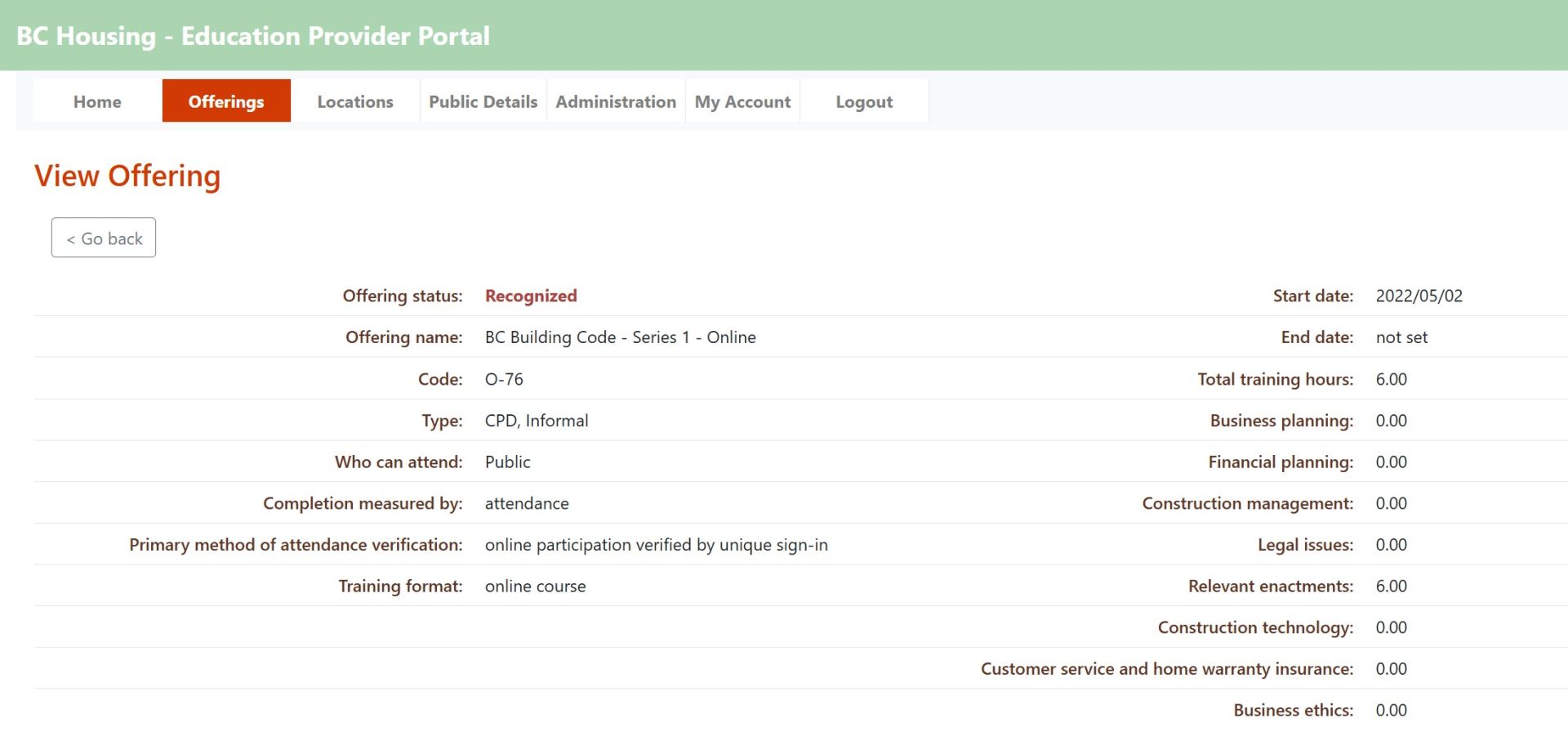The image size is (1568, 736).
Task: Click the View Offering page heading
Action: click(127, 176)
